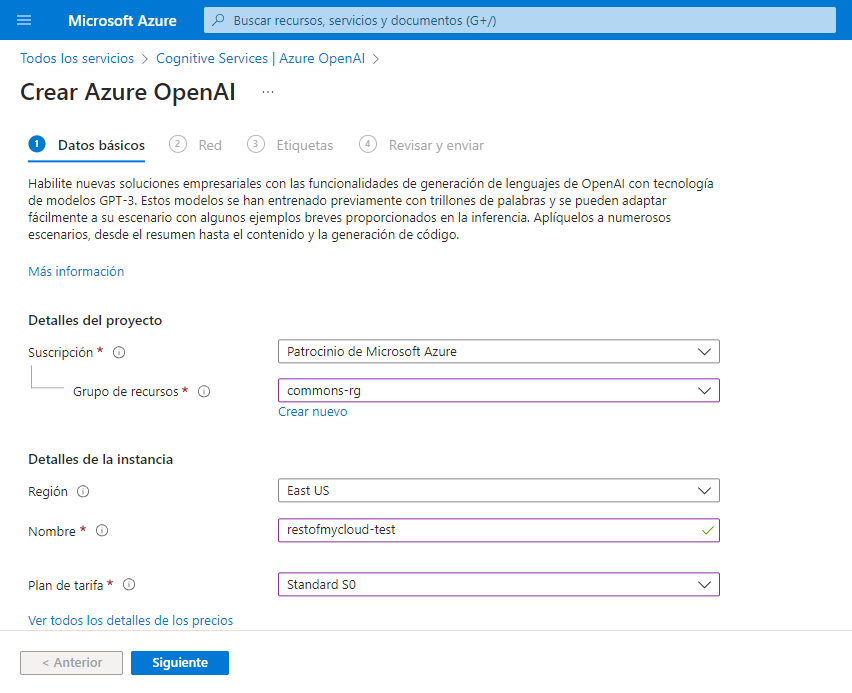852x693 pixels.
Task: Click the Microsoft Azure home title
Action: tap(122, 21)
